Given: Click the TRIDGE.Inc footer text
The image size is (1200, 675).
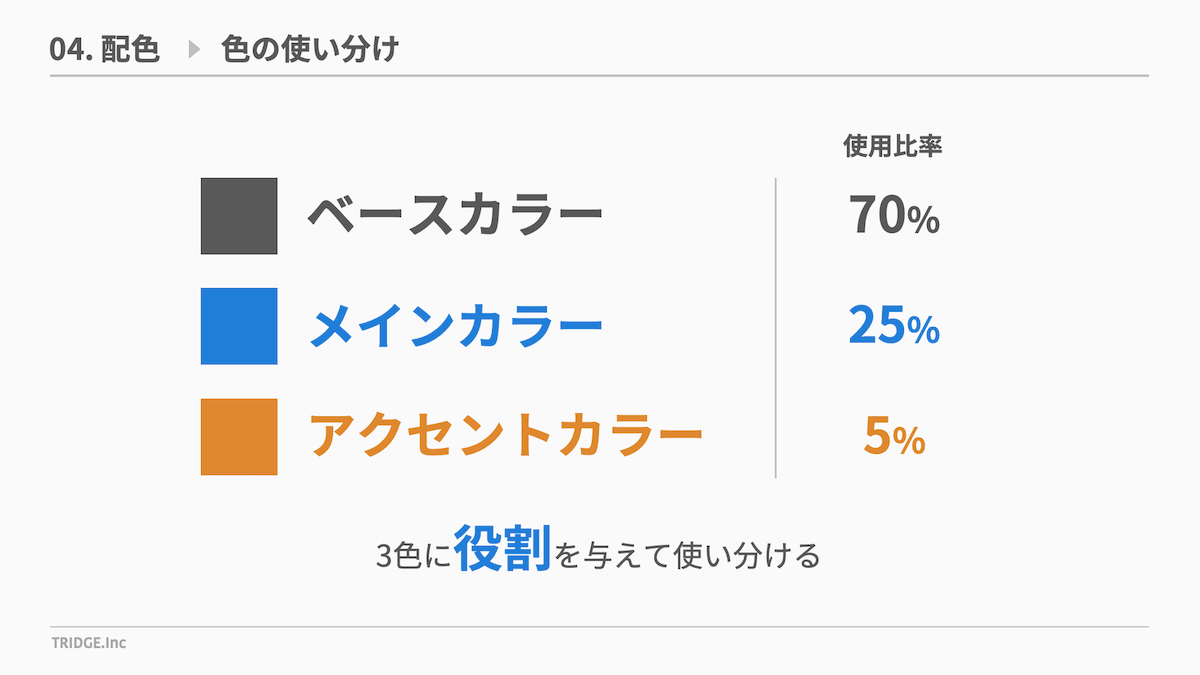Looking at the screenshot, I should tap(89, 642).
